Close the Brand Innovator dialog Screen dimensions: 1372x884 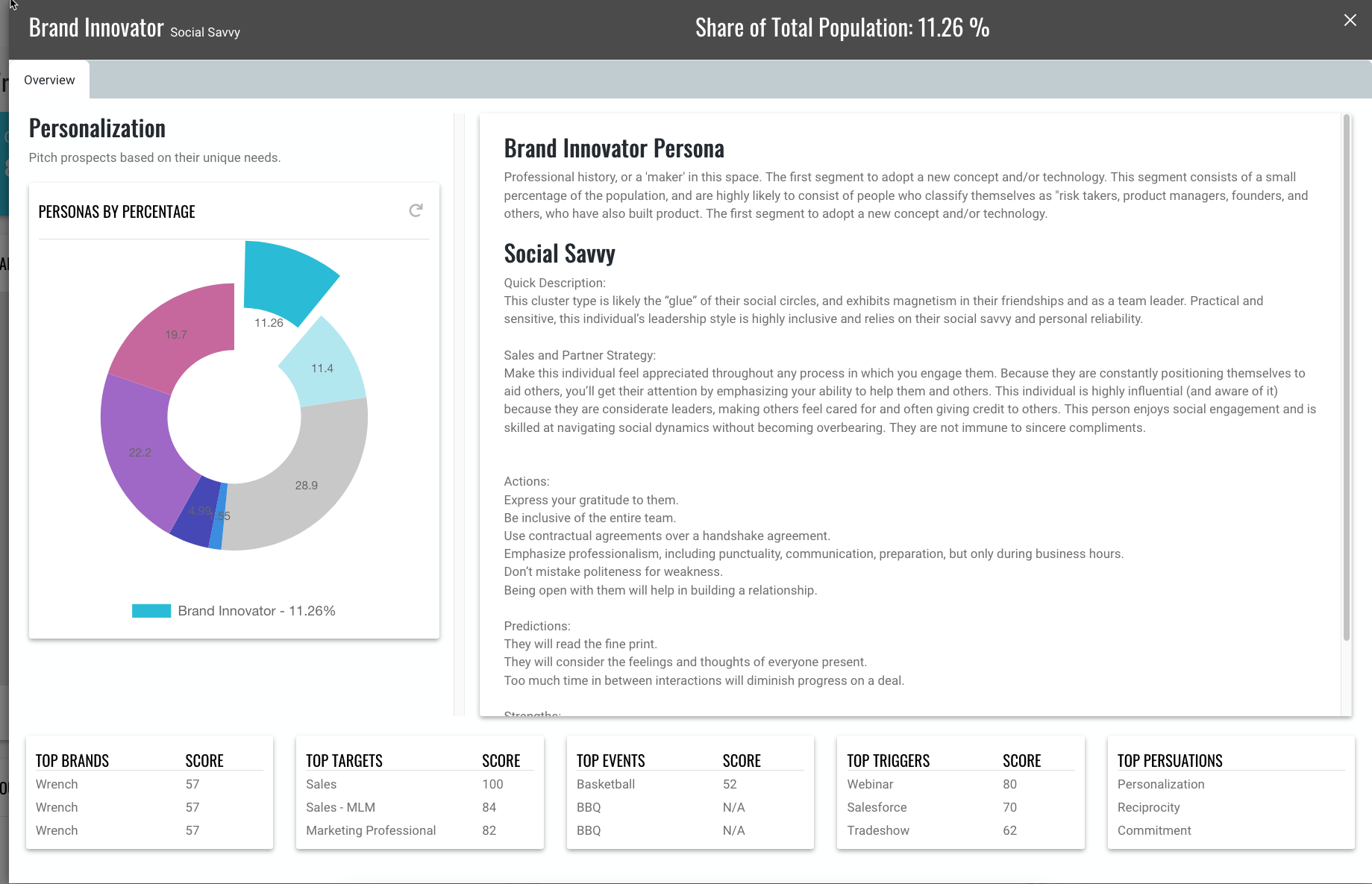(x=1350, y=20)
